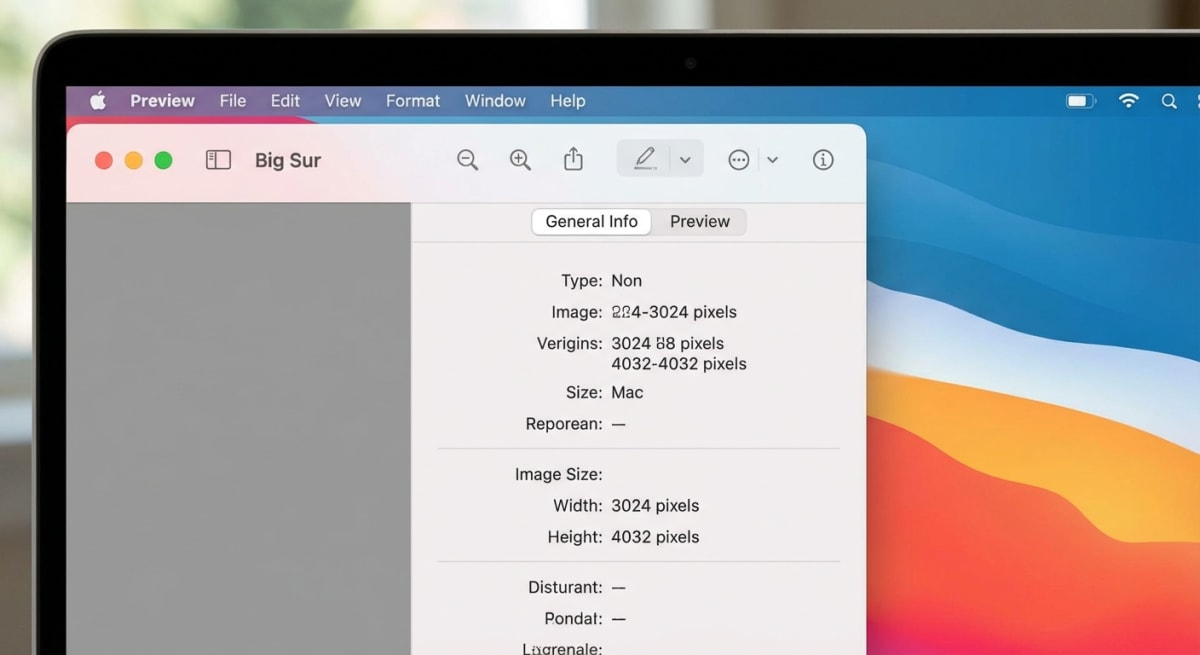Switch to the Preview tab

point(700,221)
